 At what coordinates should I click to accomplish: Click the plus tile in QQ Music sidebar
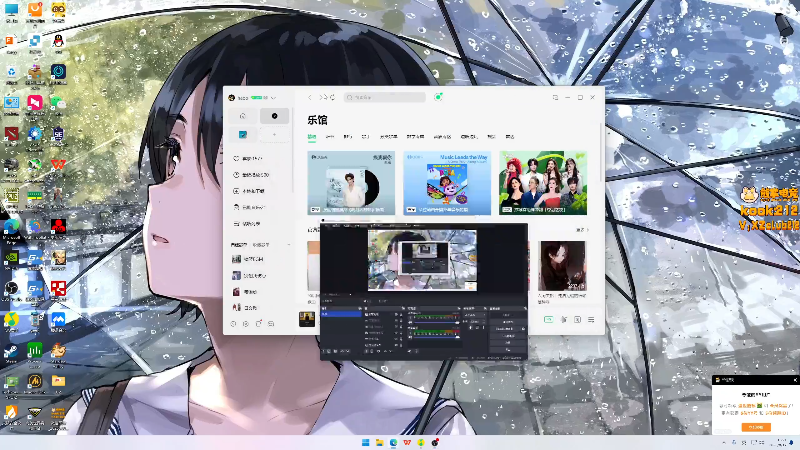pos(274,135)
